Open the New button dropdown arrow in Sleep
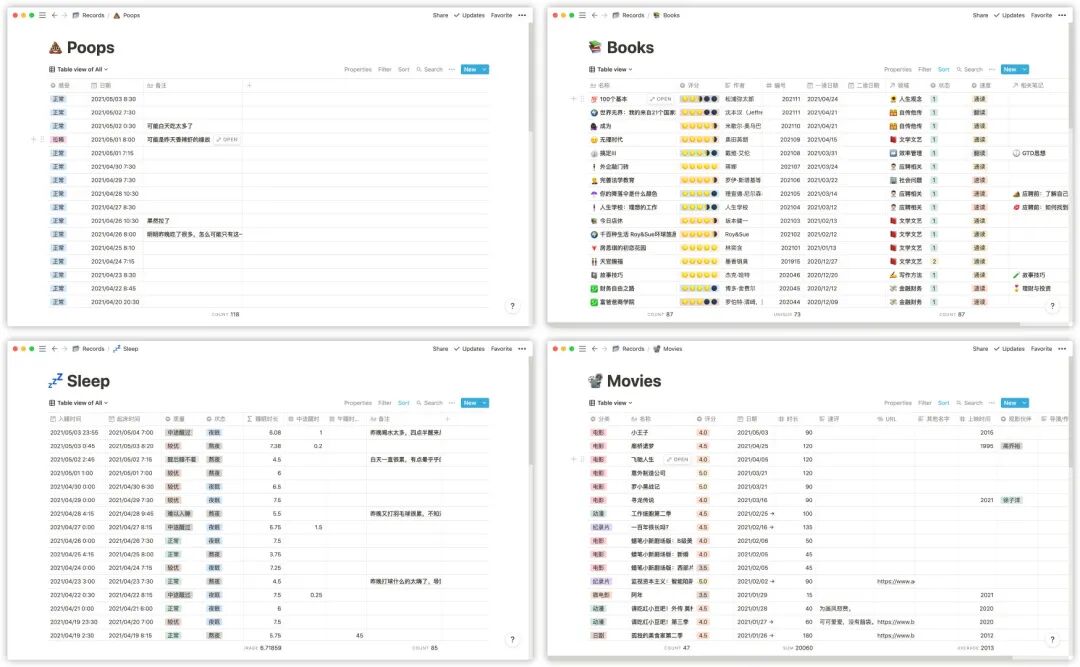Screen dimensions: 1080x667 point(485,403)
